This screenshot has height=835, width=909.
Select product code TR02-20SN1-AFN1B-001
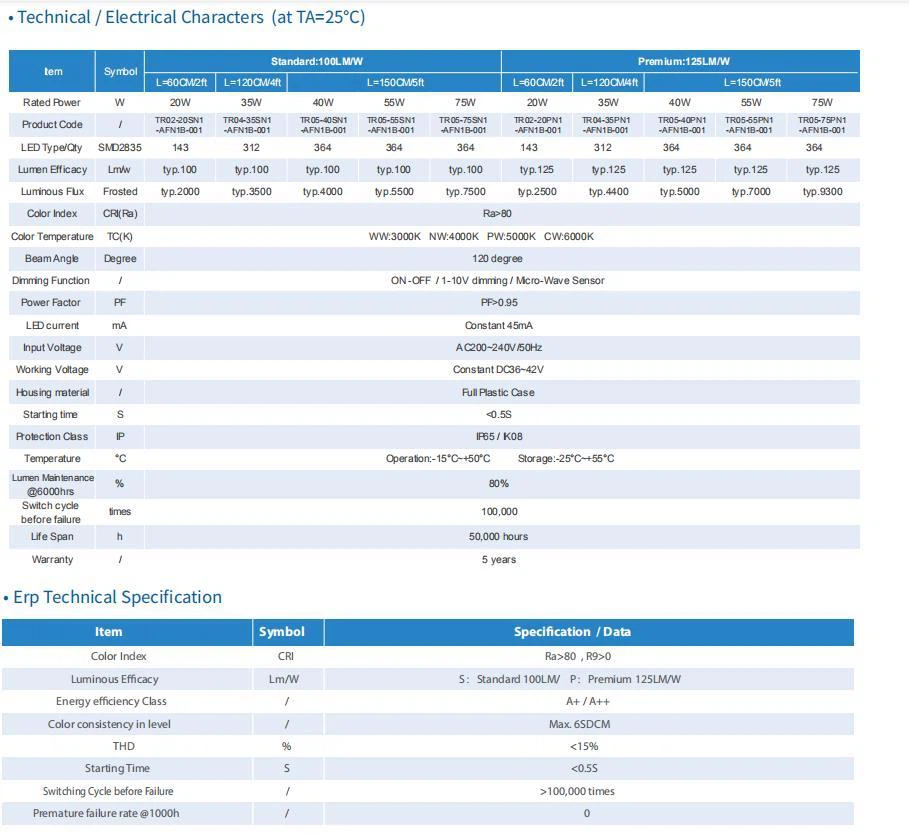(x=179, y=125)
